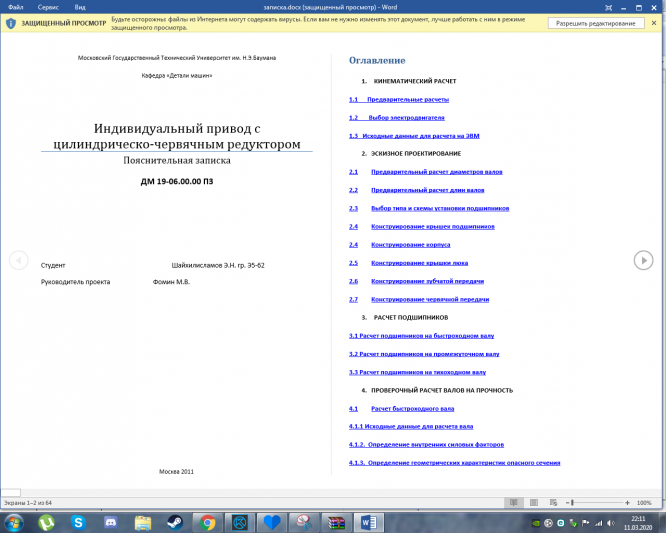Open link 1.1 Предварительные расчеты
The image size is (666, 533).
click(x=399, y=99)
